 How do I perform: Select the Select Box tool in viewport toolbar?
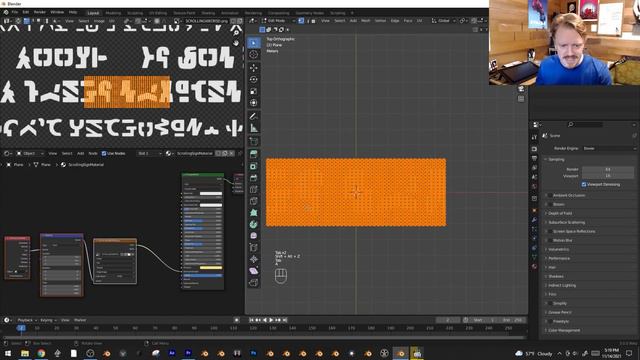point(253,42)
